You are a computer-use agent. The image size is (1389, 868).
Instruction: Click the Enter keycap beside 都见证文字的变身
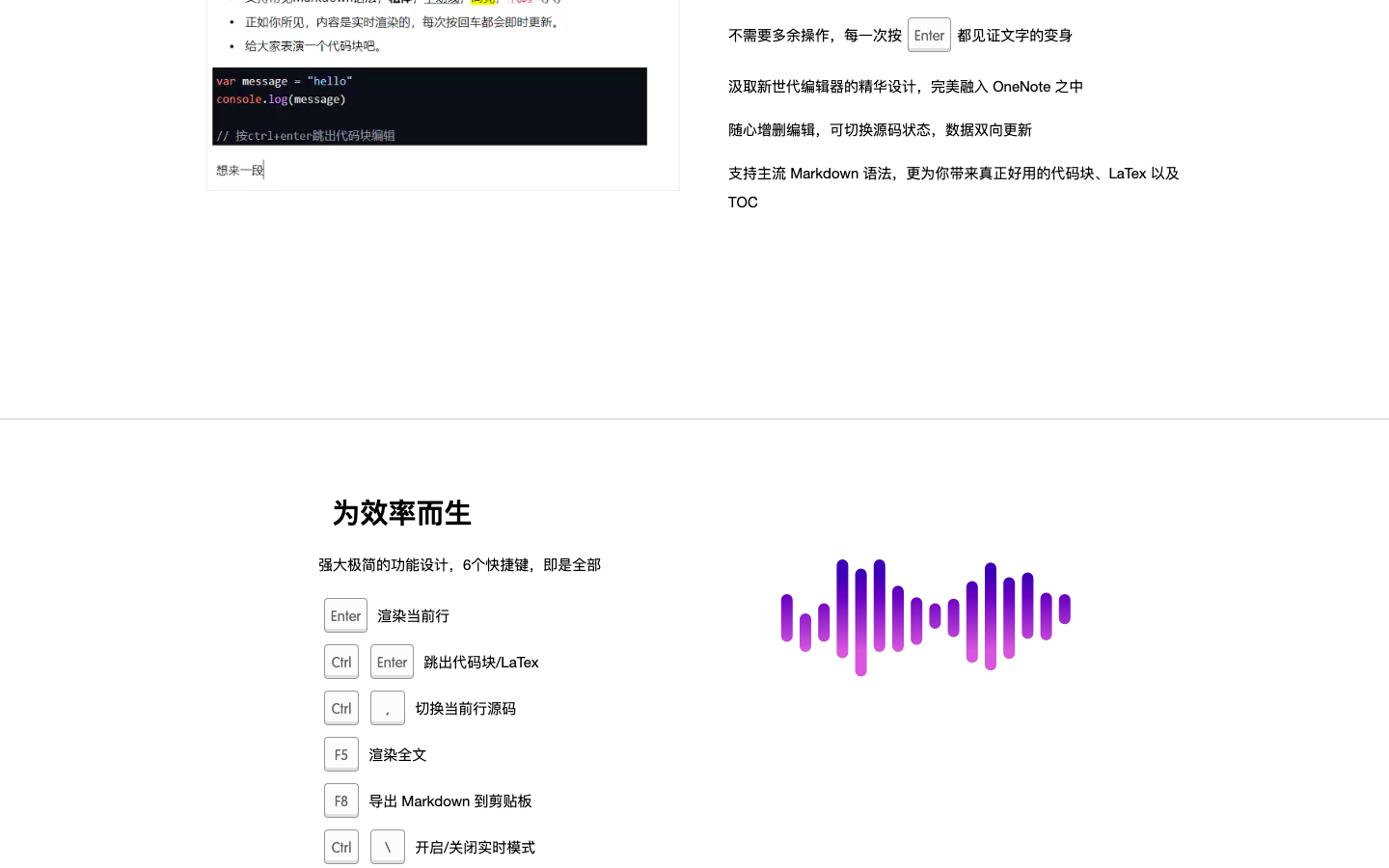[x=929, y=36]
